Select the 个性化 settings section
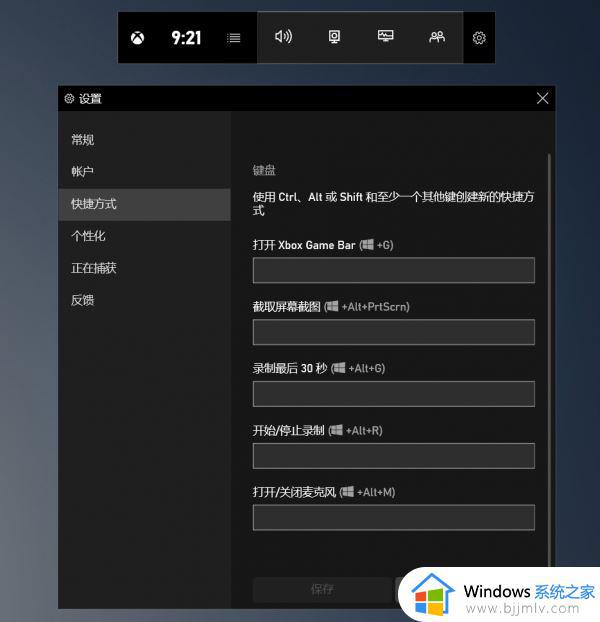This screenshot has width=600, height=622. point(144,236)
